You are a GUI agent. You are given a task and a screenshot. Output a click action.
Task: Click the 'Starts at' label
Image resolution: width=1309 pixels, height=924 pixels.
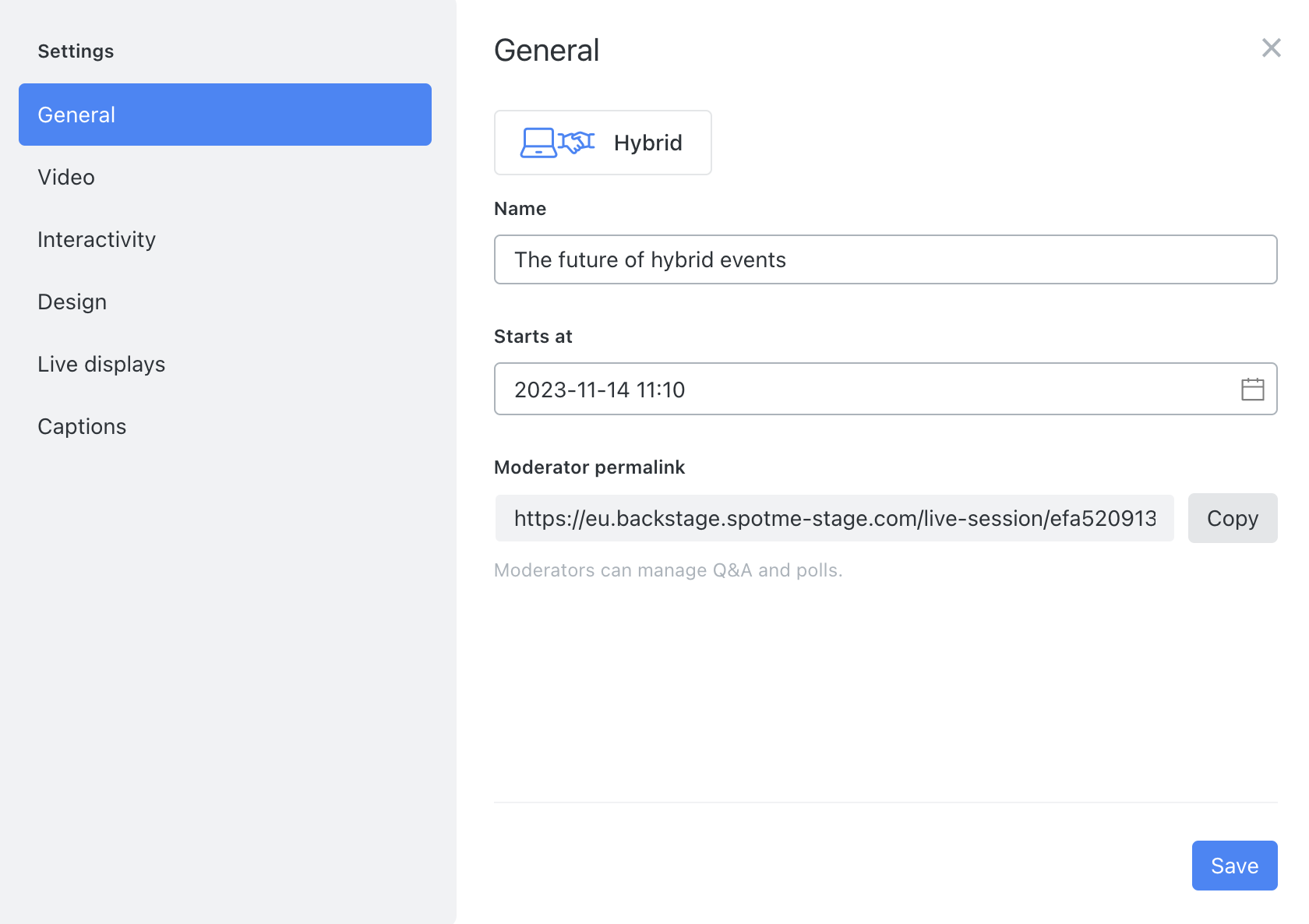coord(533,337)
